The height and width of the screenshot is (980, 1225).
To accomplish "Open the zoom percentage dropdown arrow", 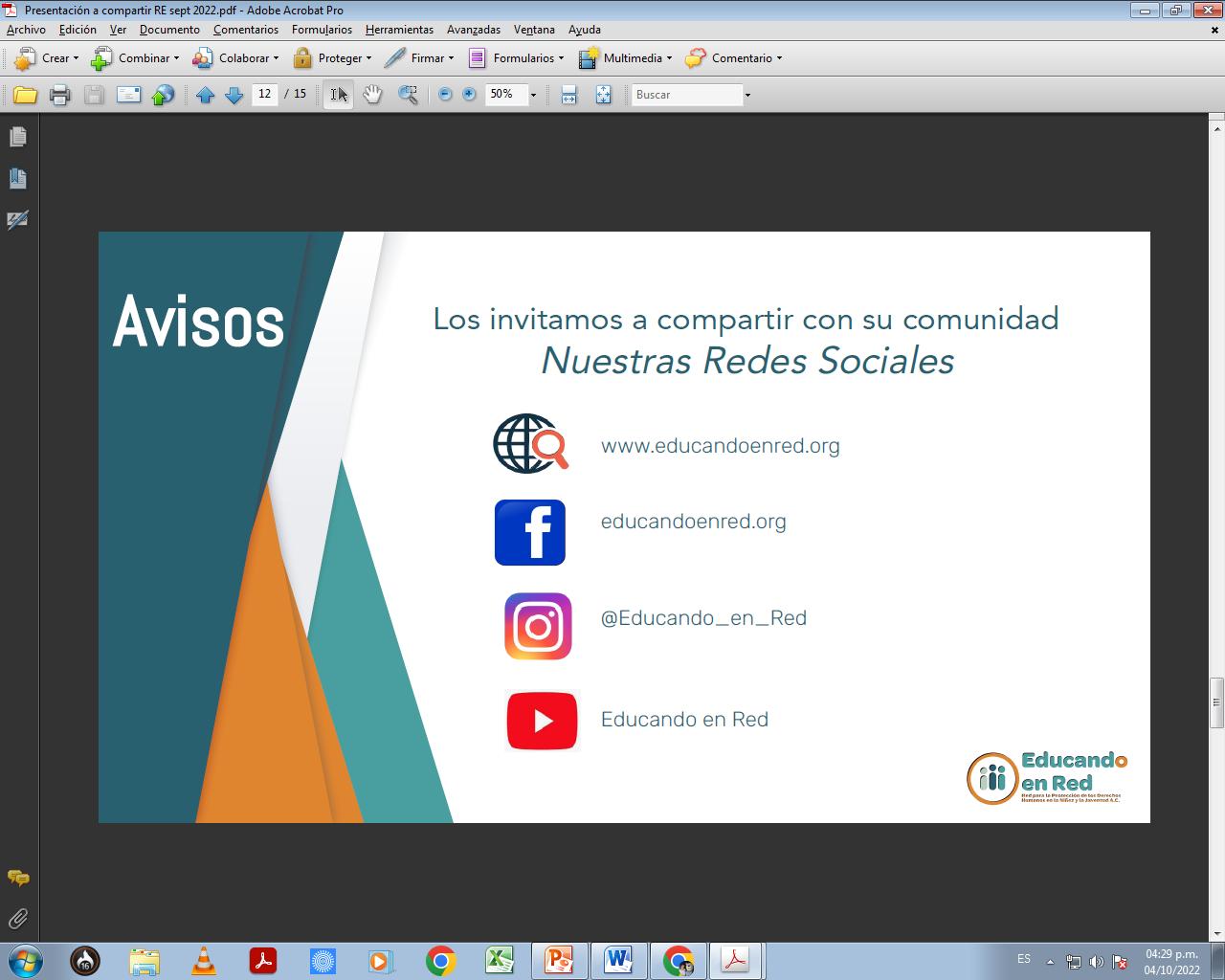I will click(x=533, y=95).
